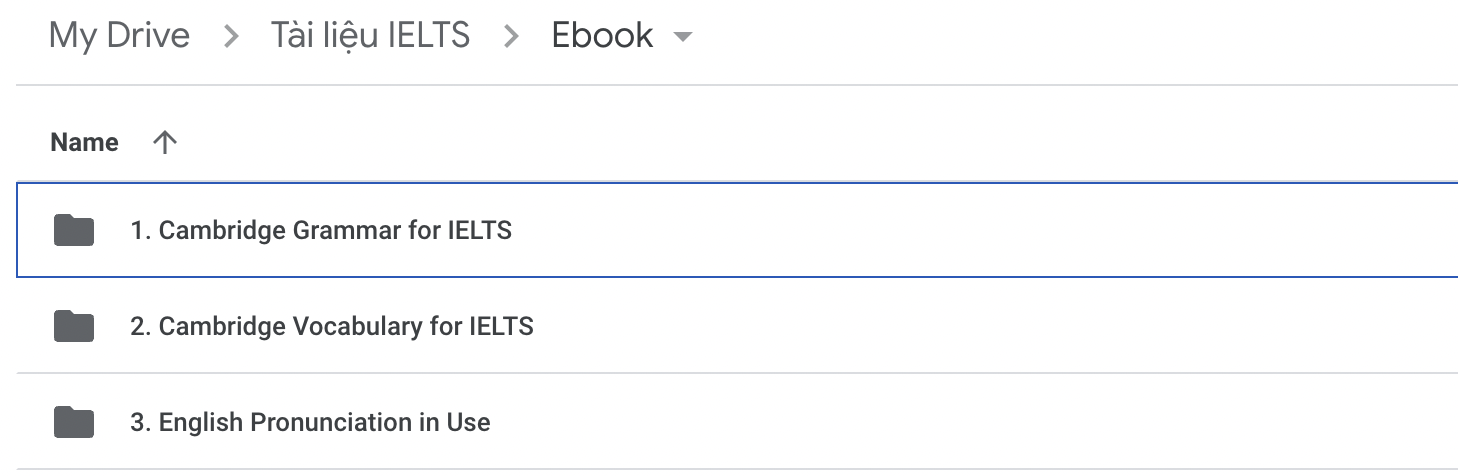Select the '2. Cambridge Vocabulary for IELTS' title
The height and width of the screenshot is (476, 1458).
coord(332,326)
